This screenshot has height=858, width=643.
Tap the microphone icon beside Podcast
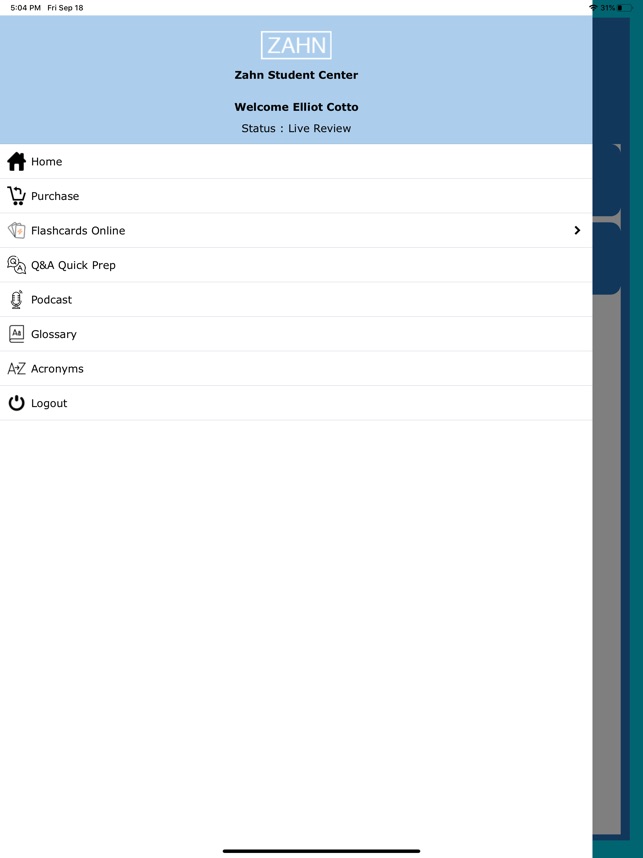(16, 299)
